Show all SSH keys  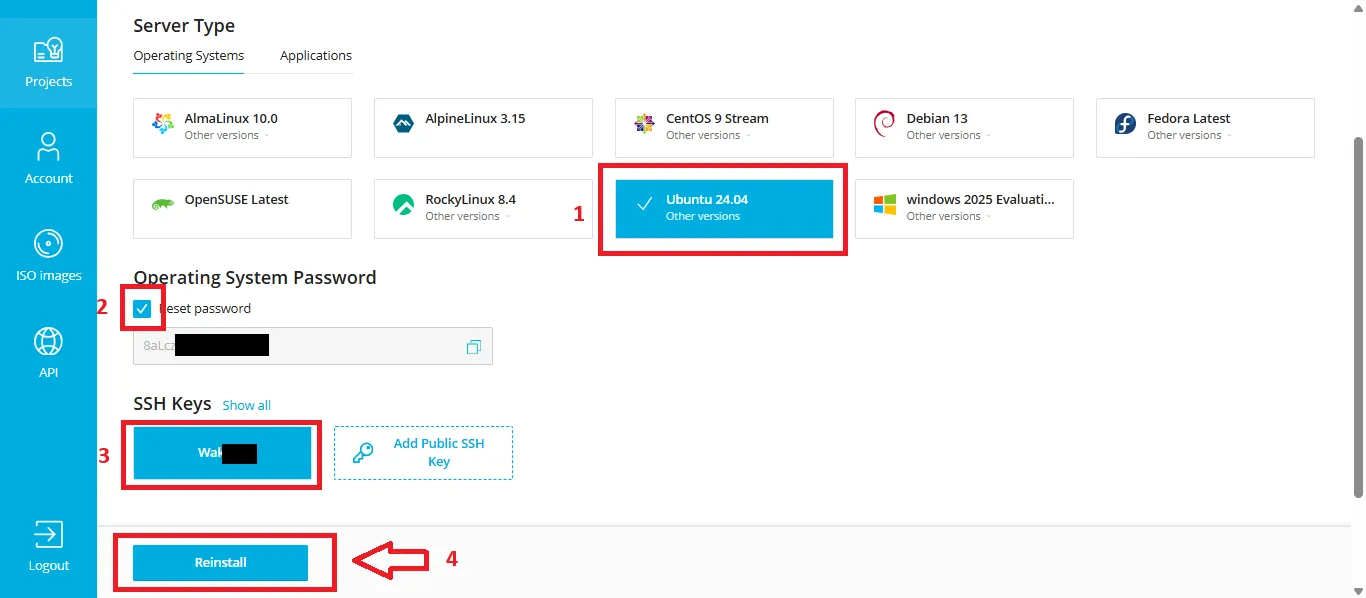point(246,405)
